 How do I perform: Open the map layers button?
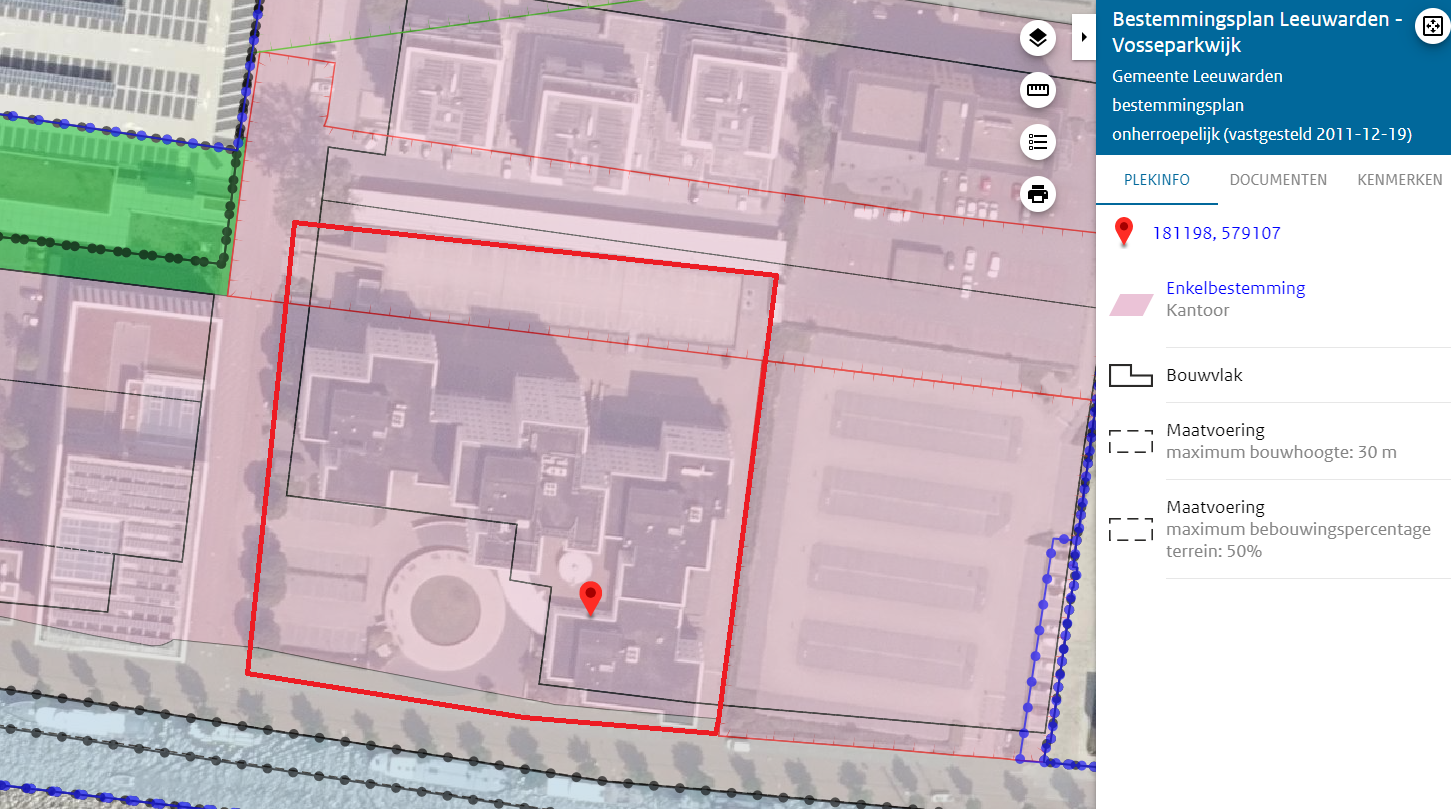(x=1038, y=39)
